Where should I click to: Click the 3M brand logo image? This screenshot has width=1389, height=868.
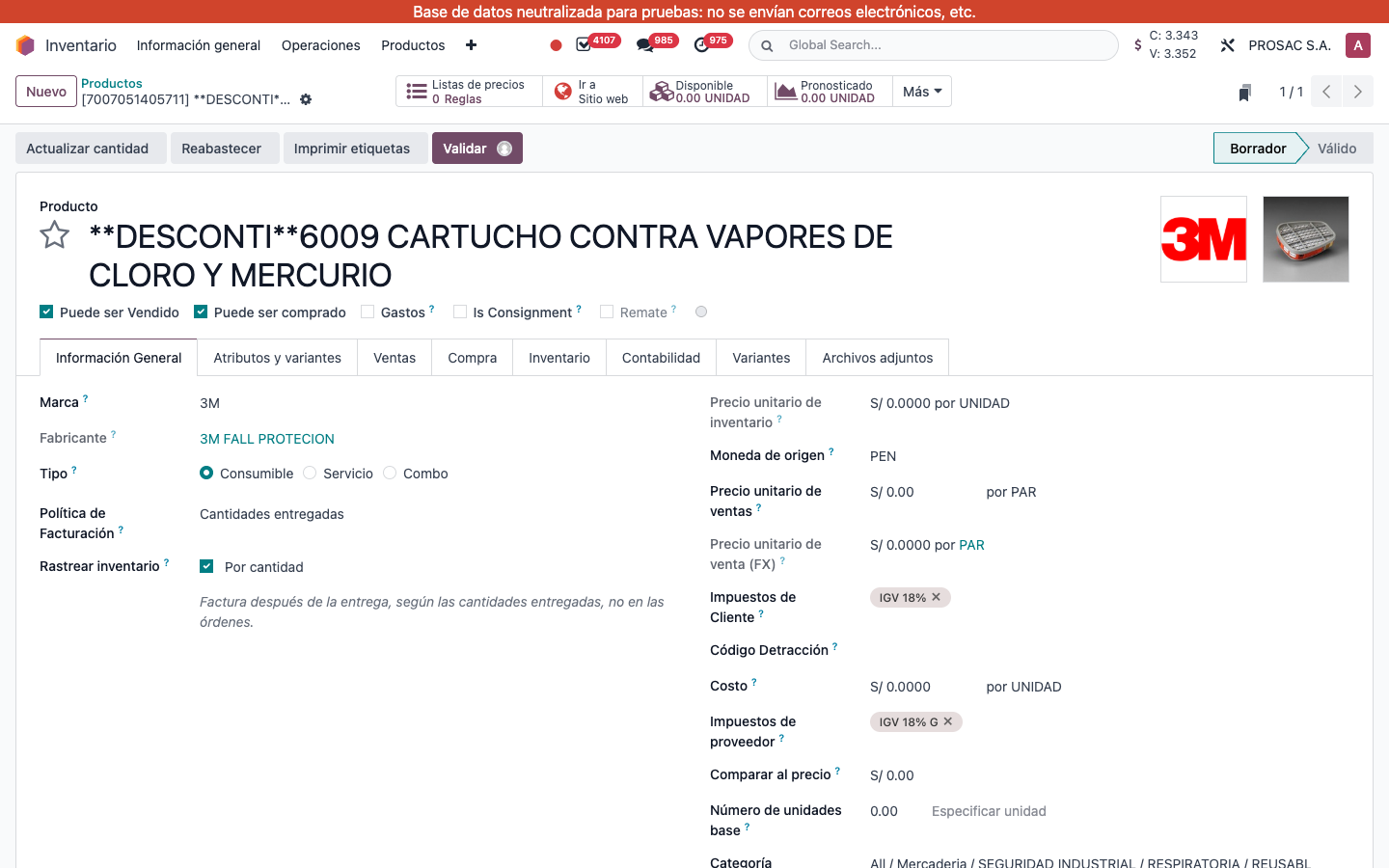point(1204,239)
